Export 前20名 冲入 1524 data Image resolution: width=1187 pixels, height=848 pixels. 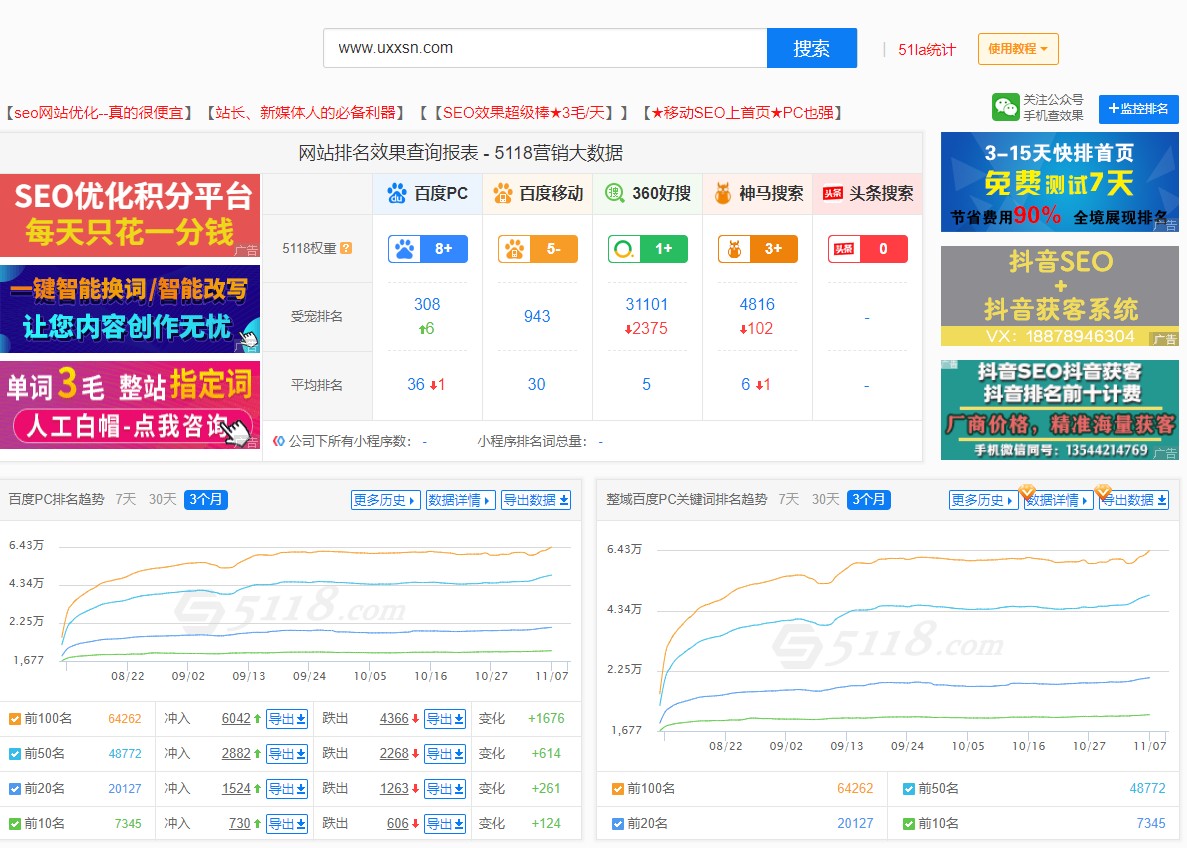(x=287, y=788)
